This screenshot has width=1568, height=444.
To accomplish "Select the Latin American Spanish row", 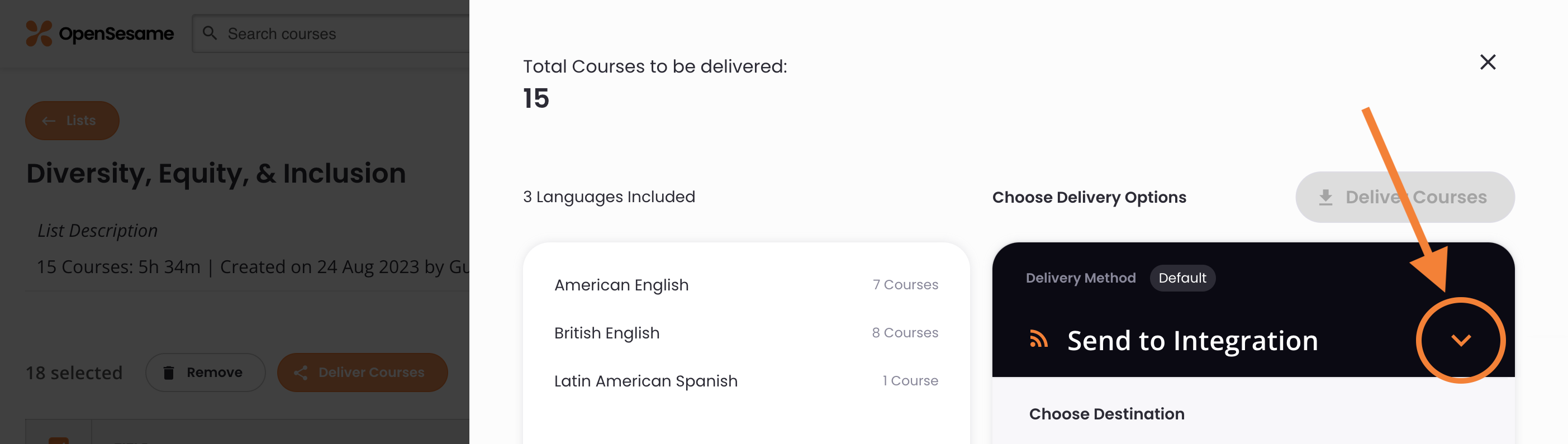I will click(745, 381).
